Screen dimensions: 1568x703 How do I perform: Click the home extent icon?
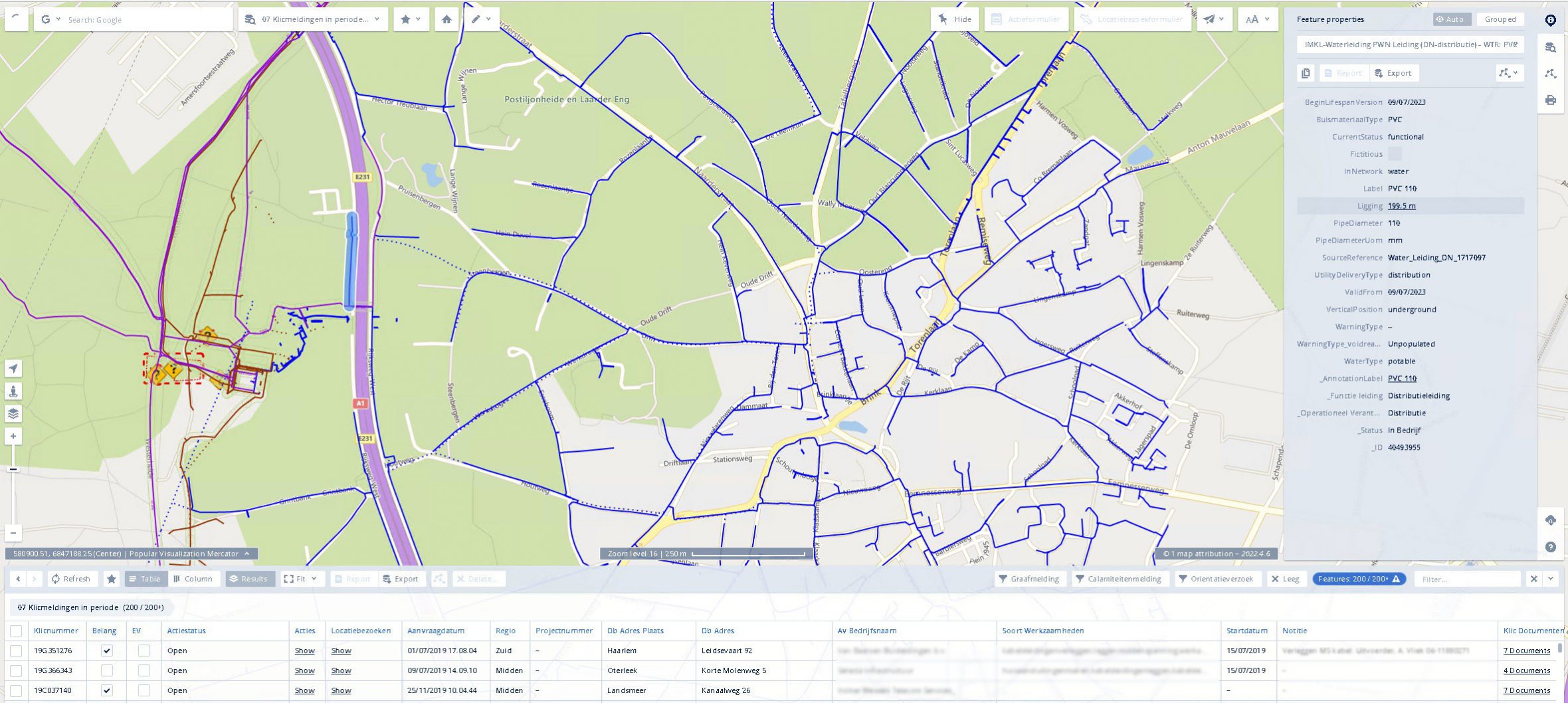pyautogui.click(x=446, y=19)
